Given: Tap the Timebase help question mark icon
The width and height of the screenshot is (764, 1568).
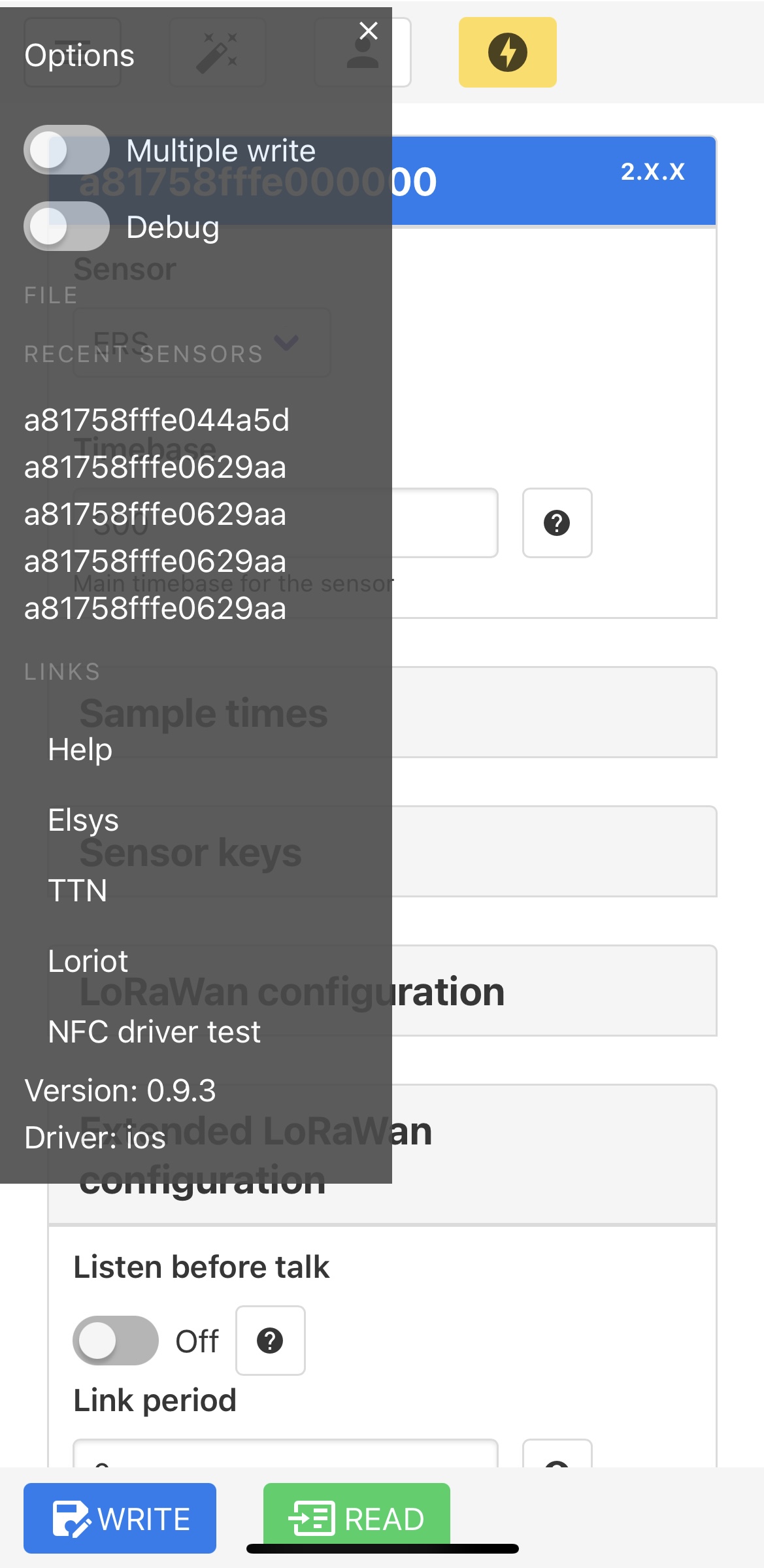Looking at the screenshot, I should click(x=557, y=523).
